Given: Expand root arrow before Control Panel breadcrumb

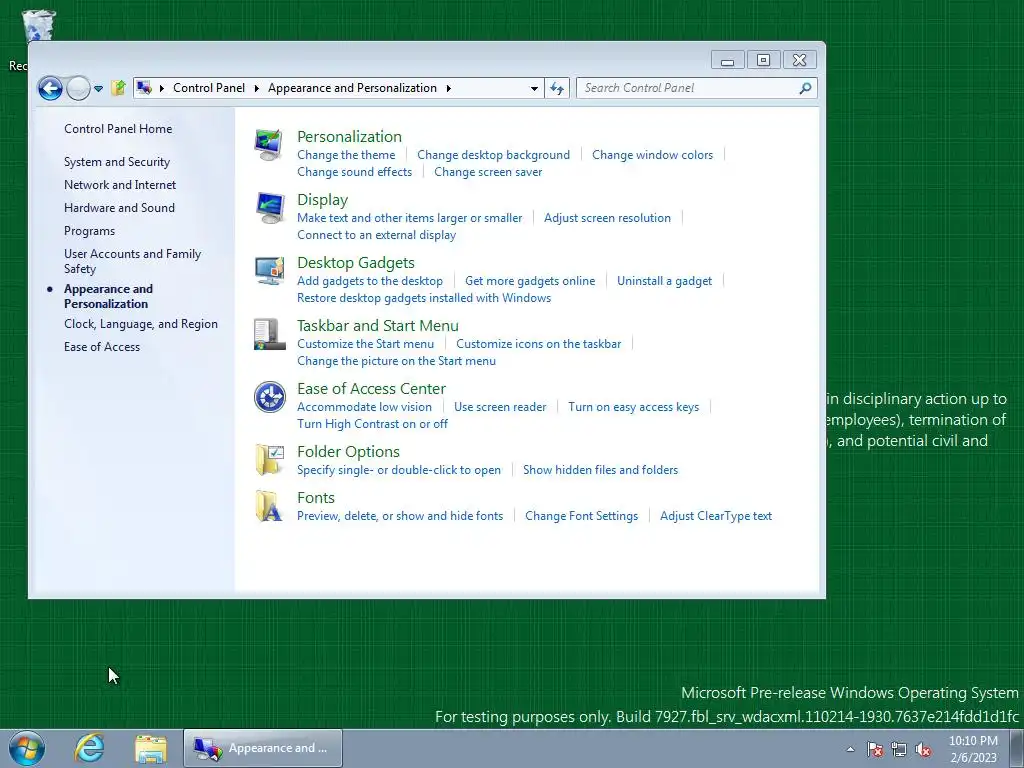Looking at the screenshot, I should [x=161, y=88].
